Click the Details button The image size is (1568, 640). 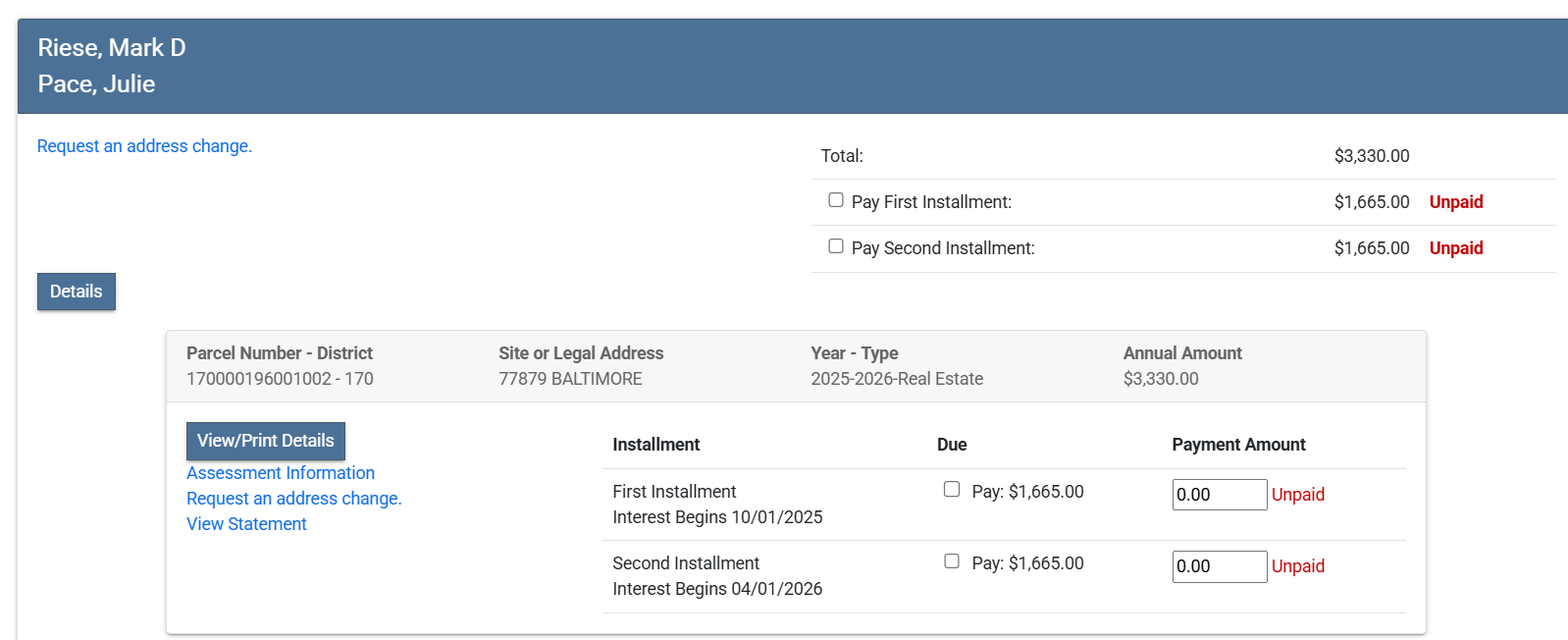77,292
